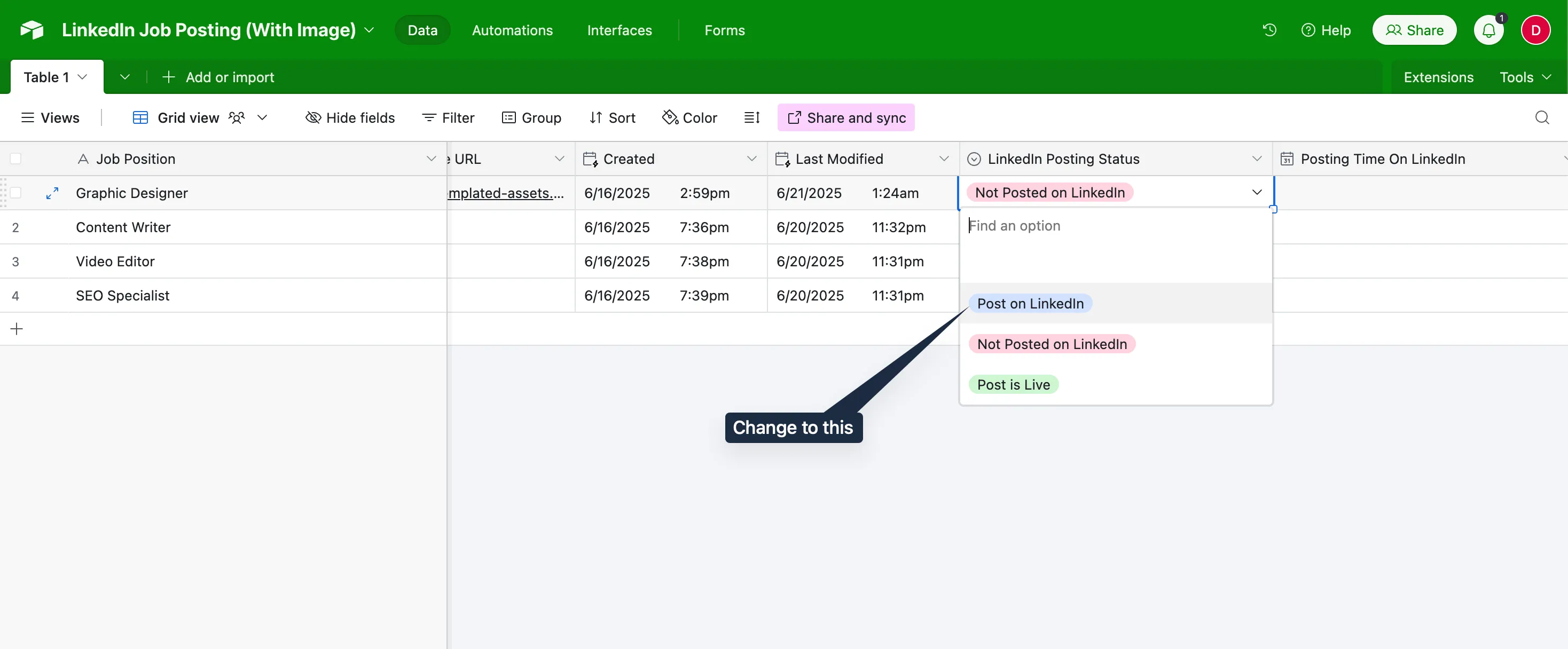Open LinkedIn Posting Status column chevron
1568x649 pixels.
1257,159
